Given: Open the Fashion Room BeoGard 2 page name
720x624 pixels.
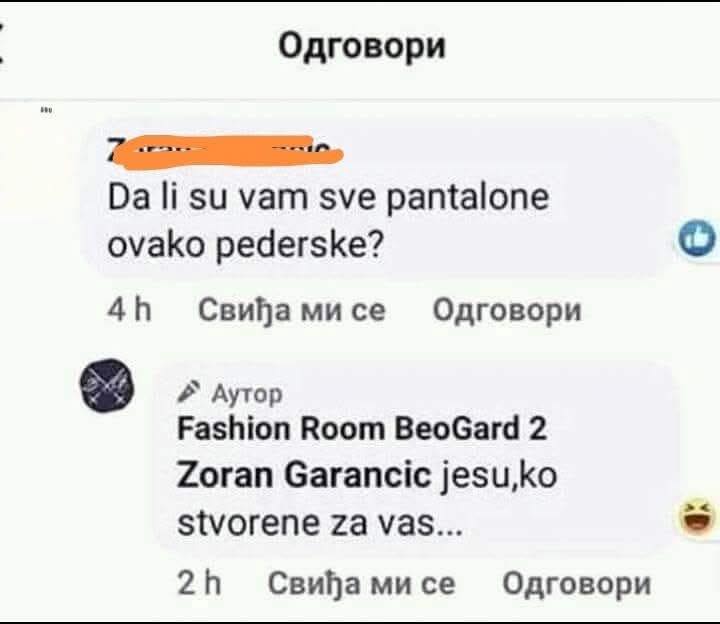Looking at the screenshot, I should click(x=362, y=429).
